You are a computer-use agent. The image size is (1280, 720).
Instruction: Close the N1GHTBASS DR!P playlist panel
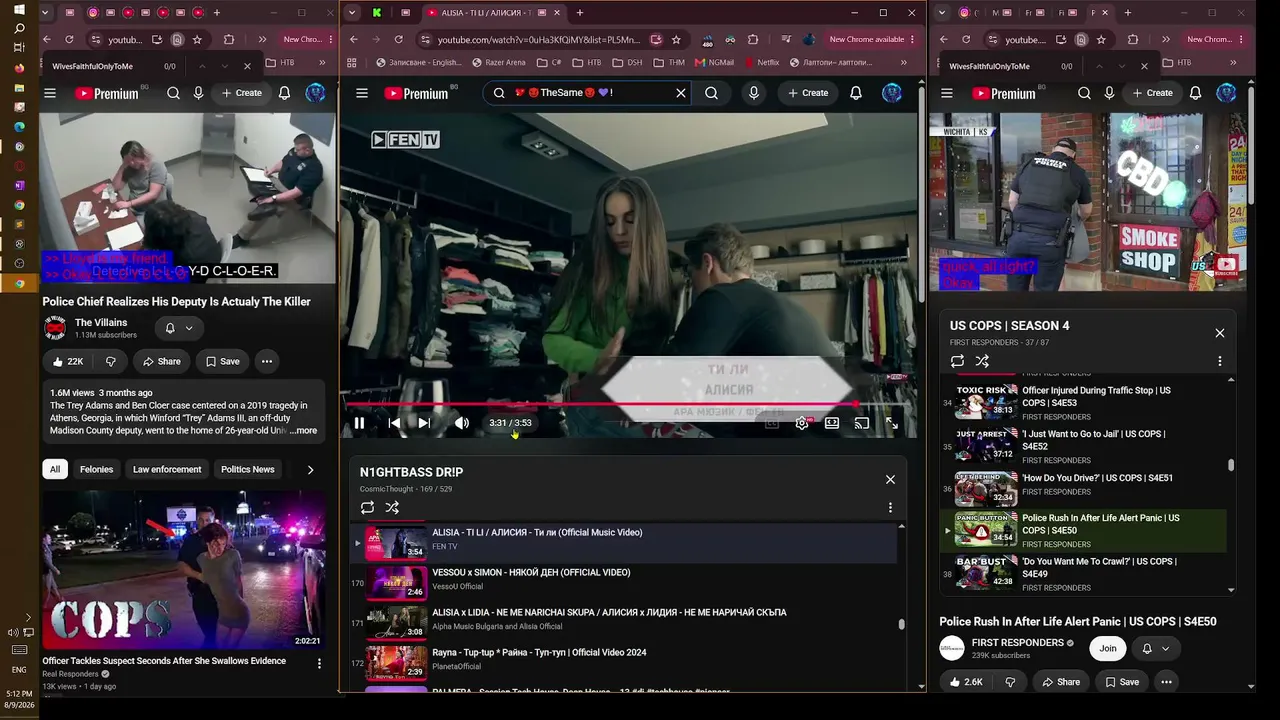(890, 479)
